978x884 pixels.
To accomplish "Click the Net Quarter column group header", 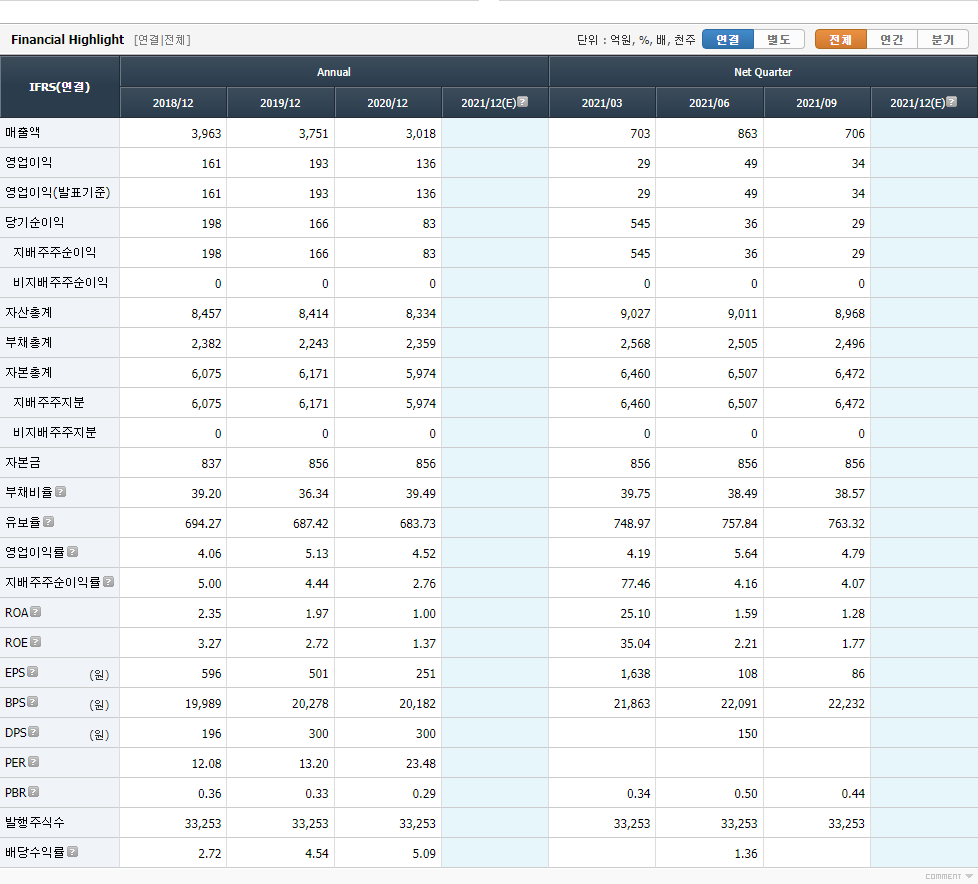I will (x=763, y=72).
